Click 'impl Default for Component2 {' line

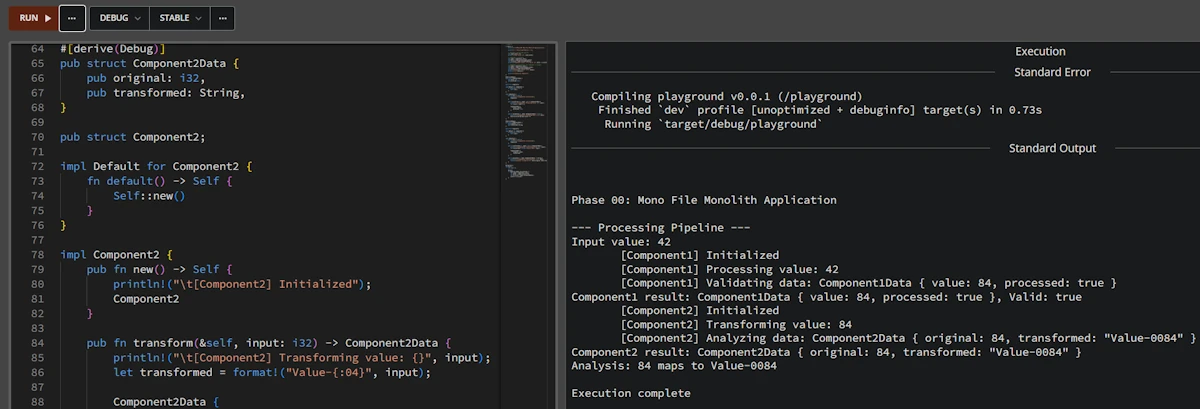tap(155, 166)
